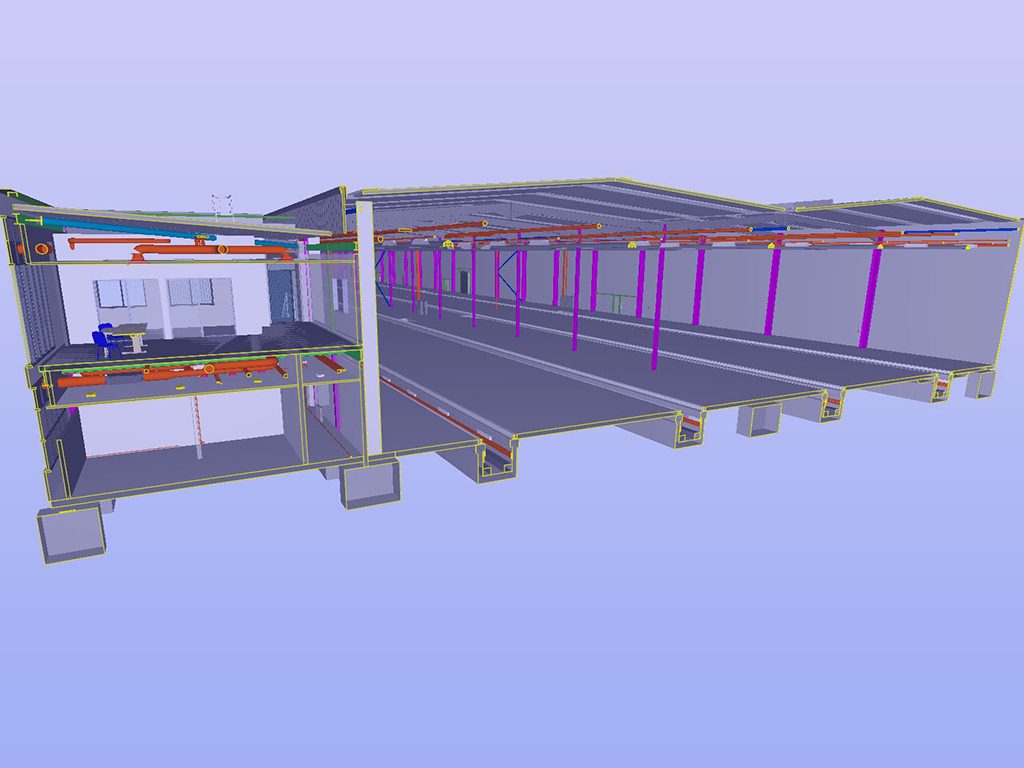The image size is (1024, 768).
Task: Click the roof deck of the warehouse
Action: click(x=600, y=200)
